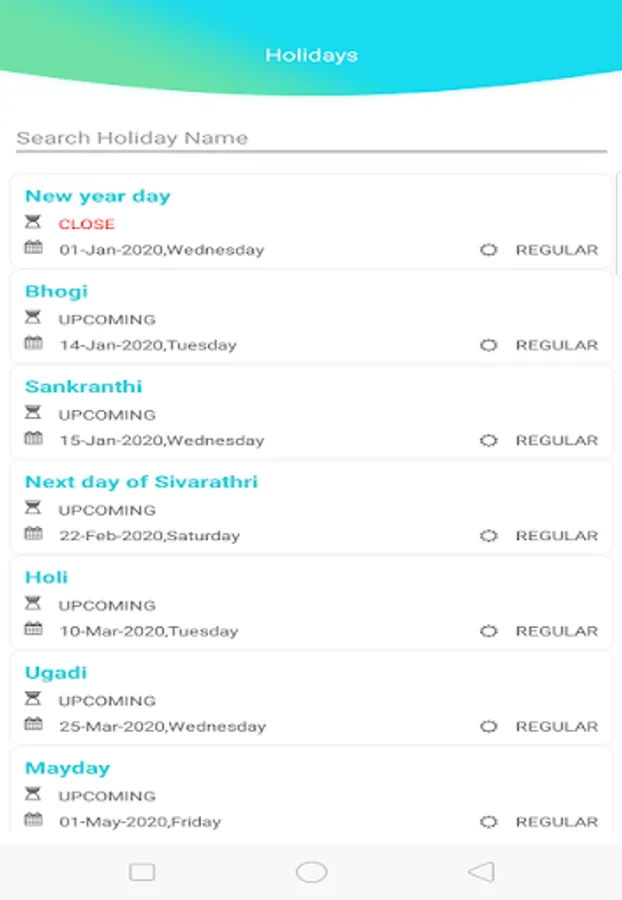The height and width of the screenshot is (900, 622).
Task: Tap the Android back triangle button
Action: 481,872
